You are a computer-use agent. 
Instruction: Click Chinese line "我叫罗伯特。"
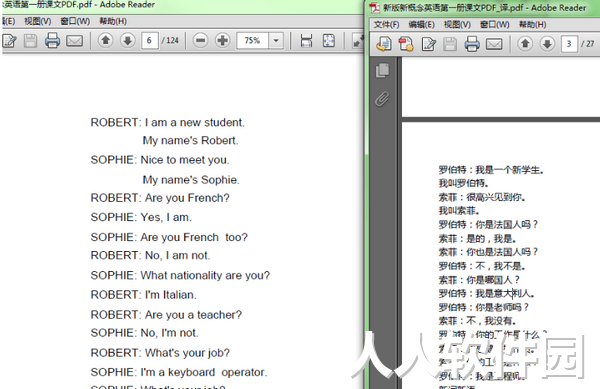pos(464,183)
